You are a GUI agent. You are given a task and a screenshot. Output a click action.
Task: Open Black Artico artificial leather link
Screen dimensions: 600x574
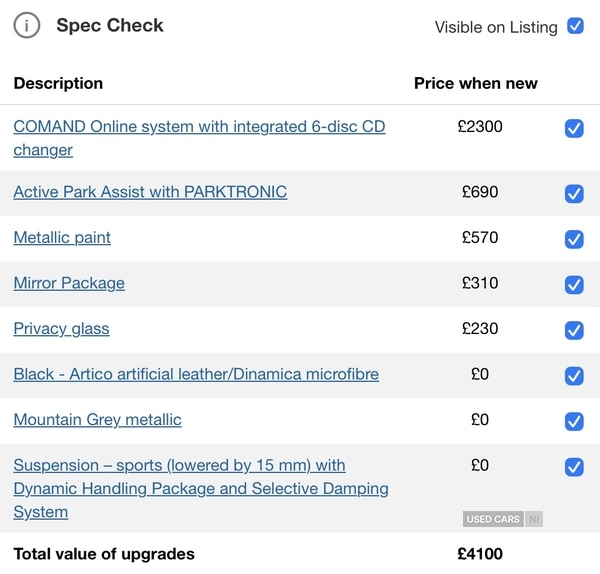(196, 374)
